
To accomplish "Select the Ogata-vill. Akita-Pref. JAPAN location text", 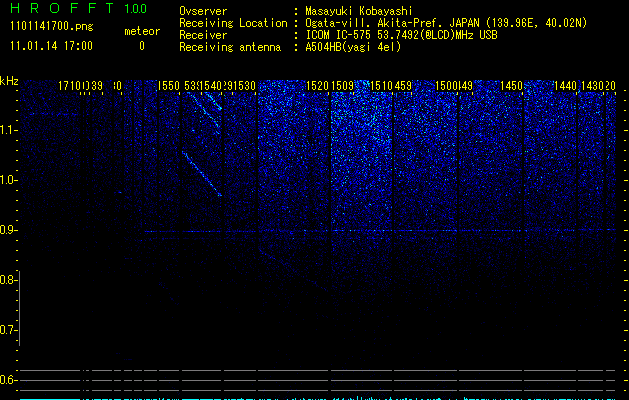I will (446, 23).
